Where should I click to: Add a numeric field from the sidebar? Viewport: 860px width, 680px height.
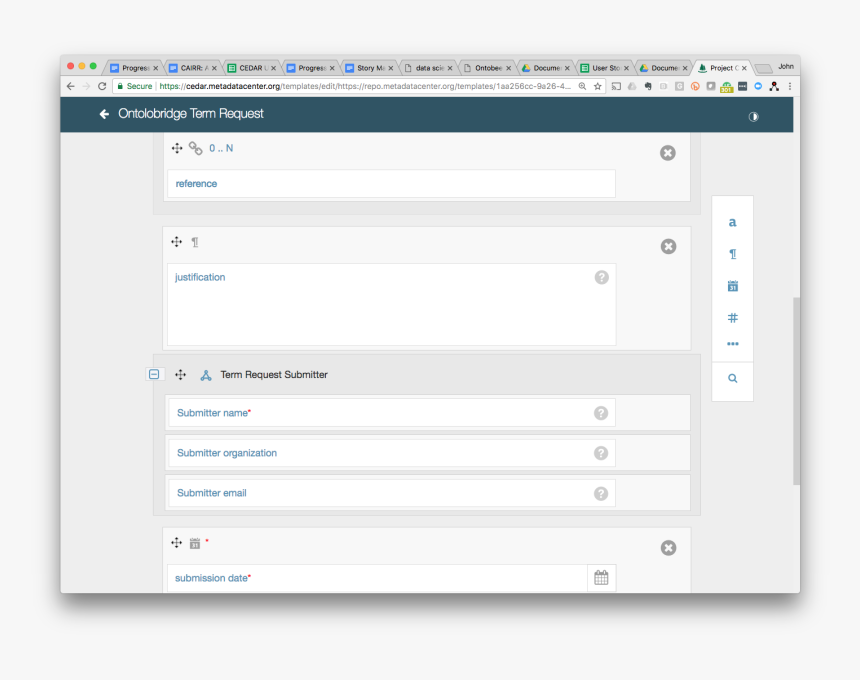(732, 318)
